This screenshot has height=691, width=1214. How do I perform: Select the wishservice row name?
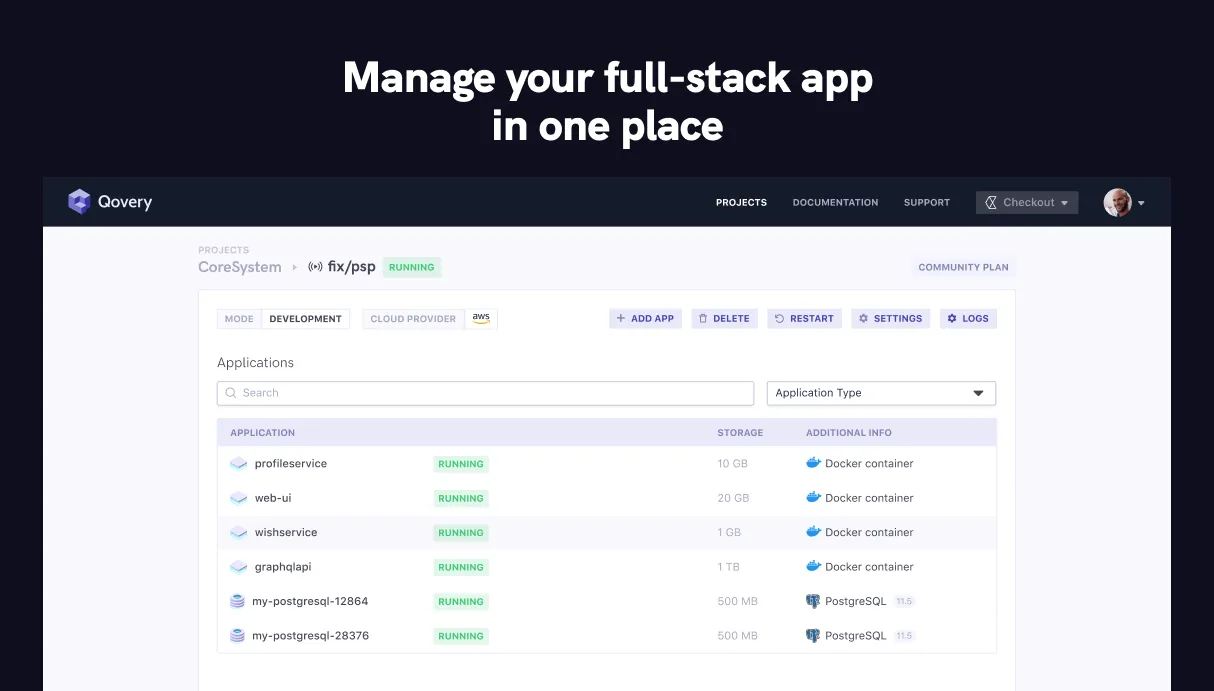point(286,533)
